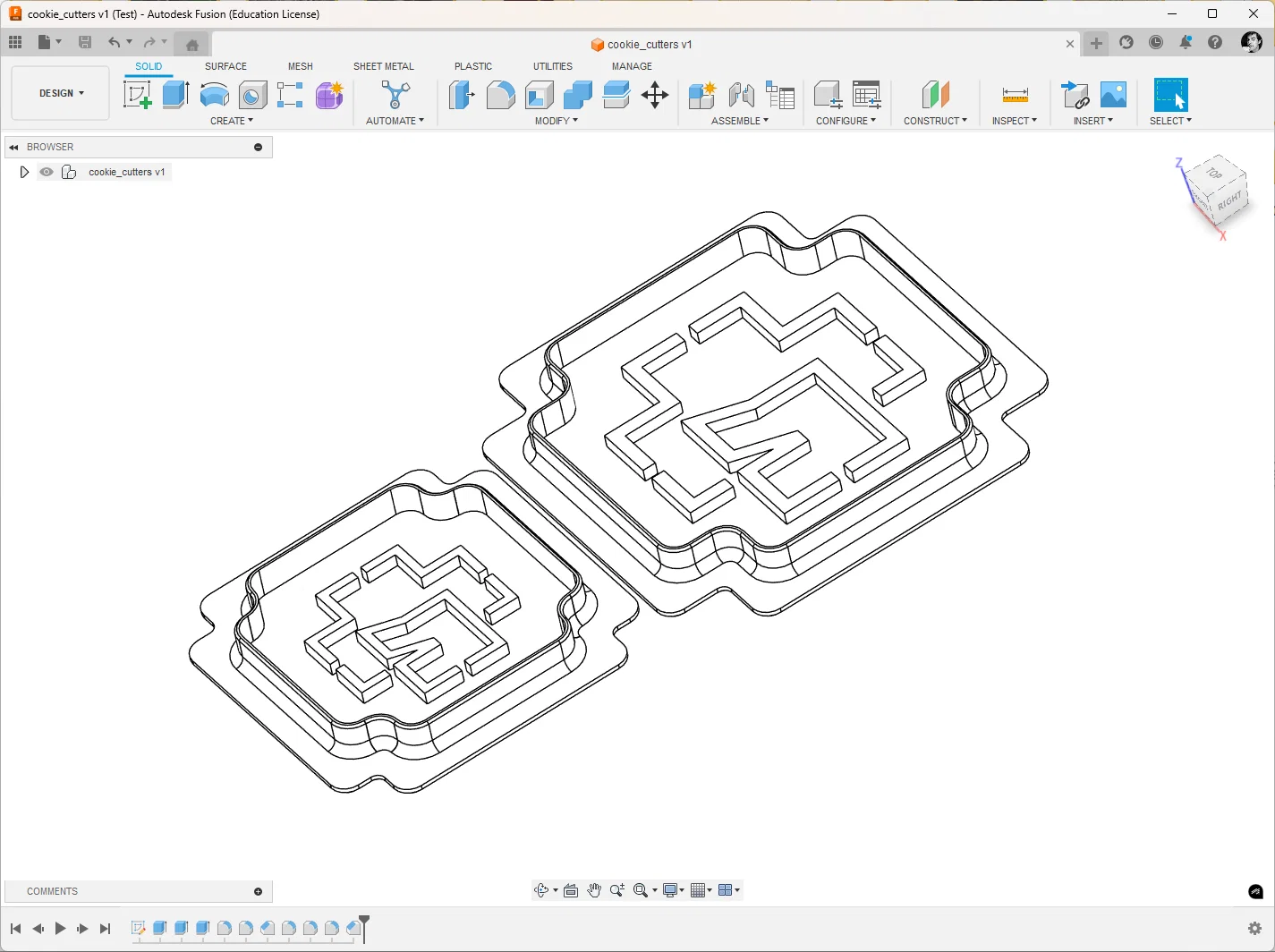Click the timeline end marker

point(364,927)
